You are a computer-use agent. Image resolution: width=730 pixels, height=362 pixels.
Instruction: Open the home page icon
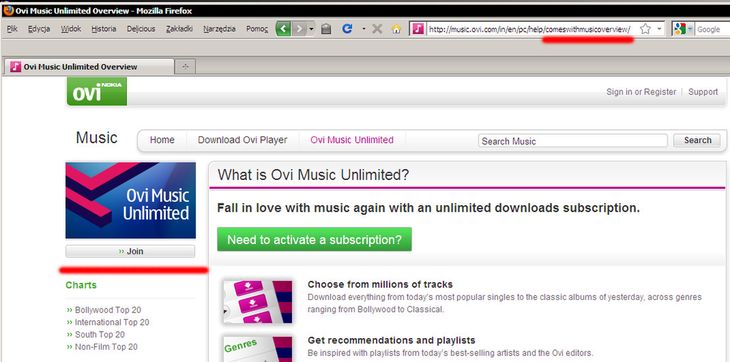pos(396,29)
